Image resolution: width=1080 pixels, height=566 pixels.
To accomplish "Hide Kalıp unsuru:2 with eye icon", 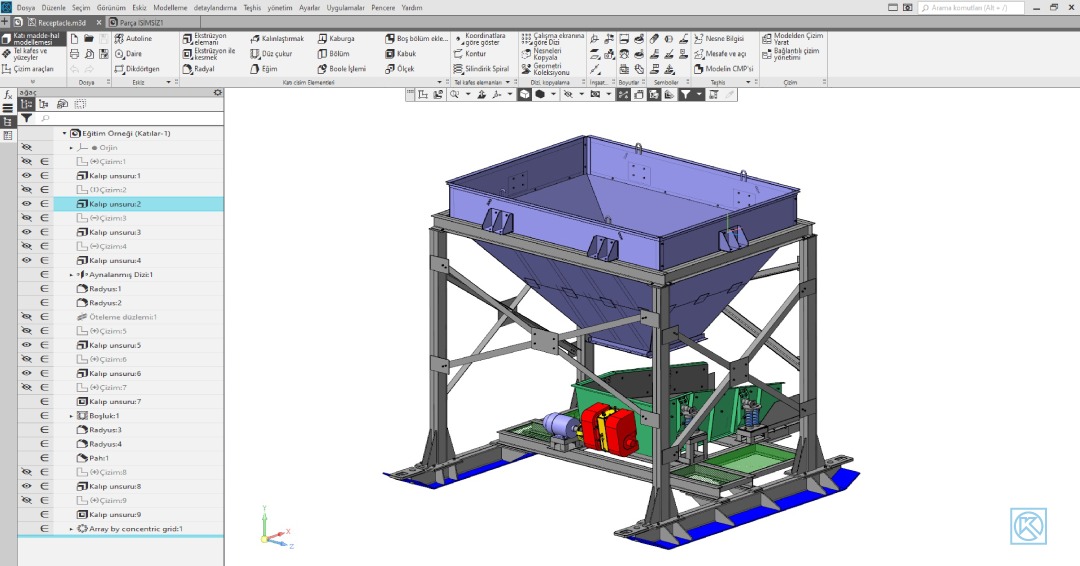I will coord(26,204).
